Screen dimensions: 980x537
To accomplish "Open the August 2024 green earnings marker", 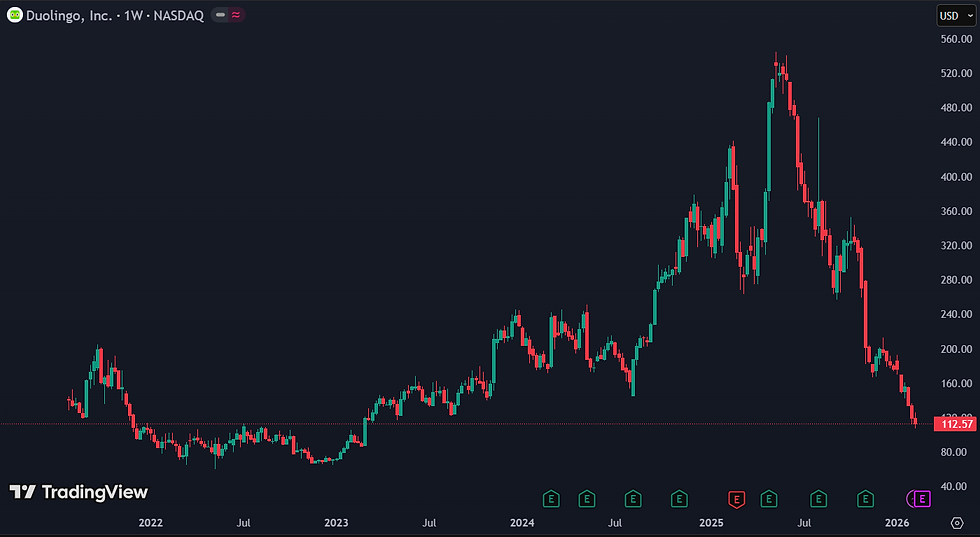I will (x=633, y=499).
